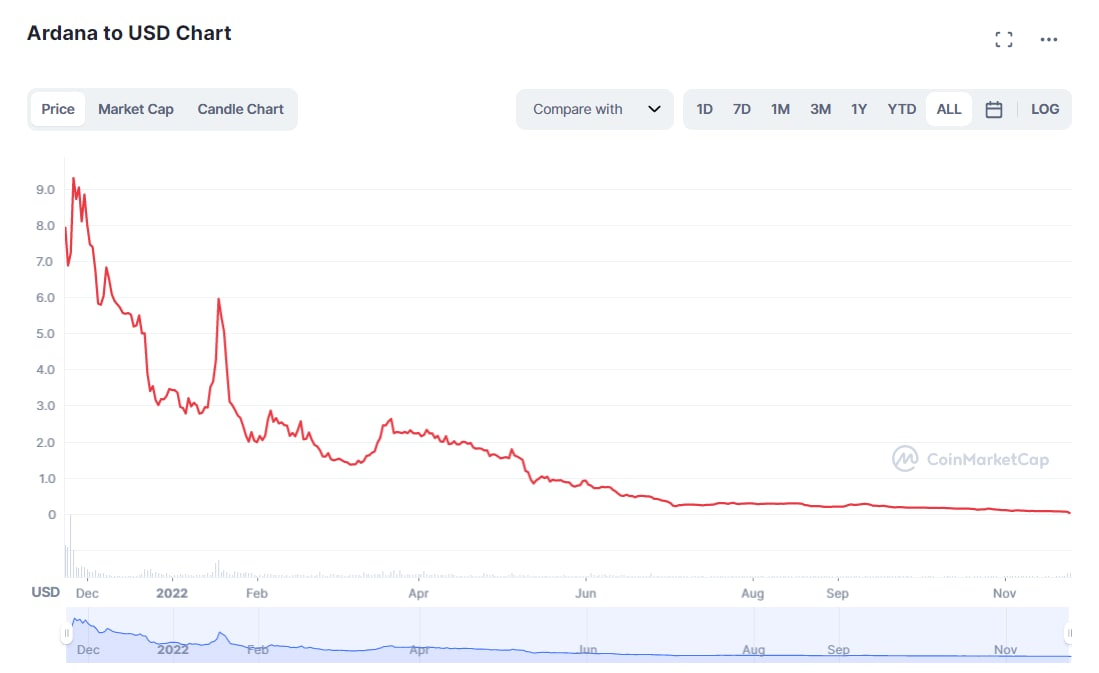Enter fullscreen chart view
Screen dimensions: 1099x673
[x=1004, y=40]
